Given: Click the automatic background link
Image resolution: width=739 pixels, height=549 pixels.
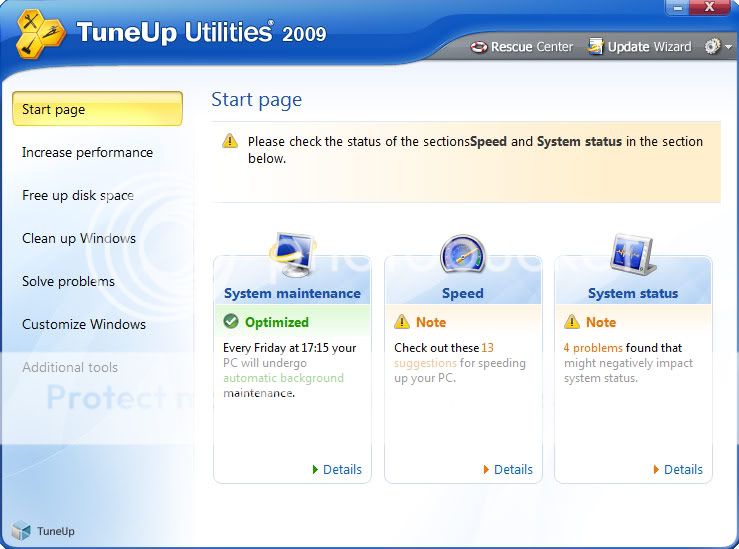Looking at the screenshot, I should coord(283,378).
